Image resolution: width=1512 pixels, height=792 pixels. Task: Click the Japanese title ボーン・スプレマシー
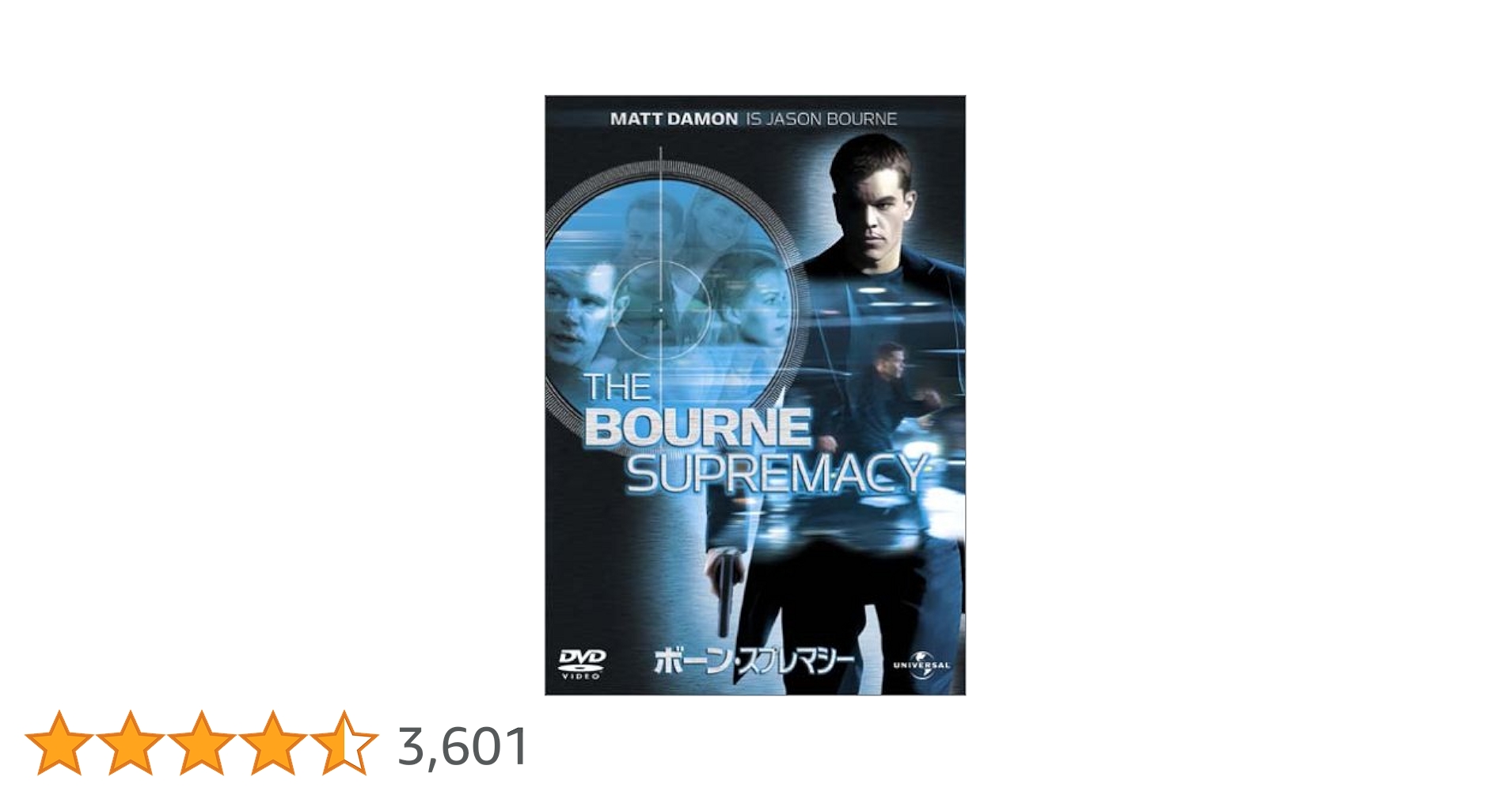coord(753,664)
